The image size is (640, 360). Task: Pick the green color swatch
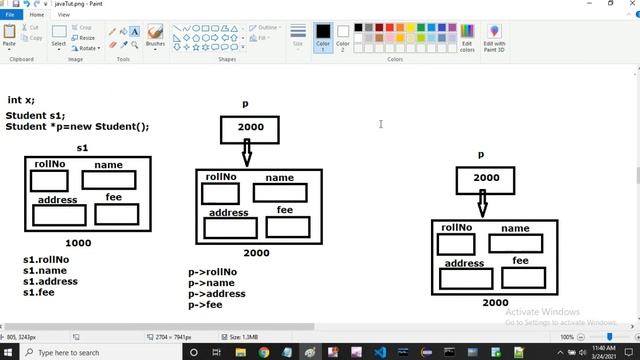pos(421,27)
